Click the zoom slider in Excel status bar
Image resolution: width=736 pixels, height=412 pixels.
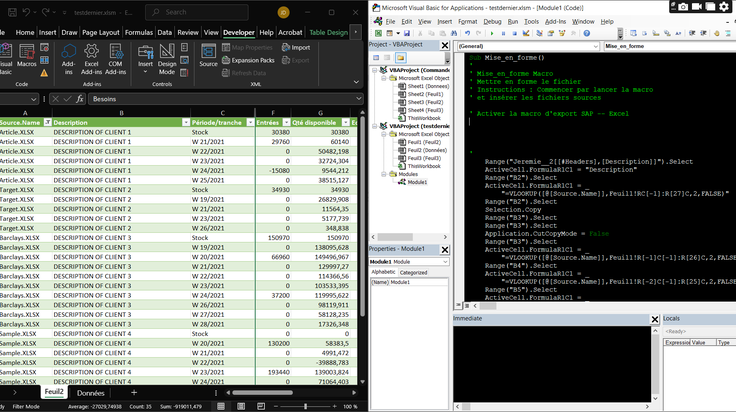(305, 406)
